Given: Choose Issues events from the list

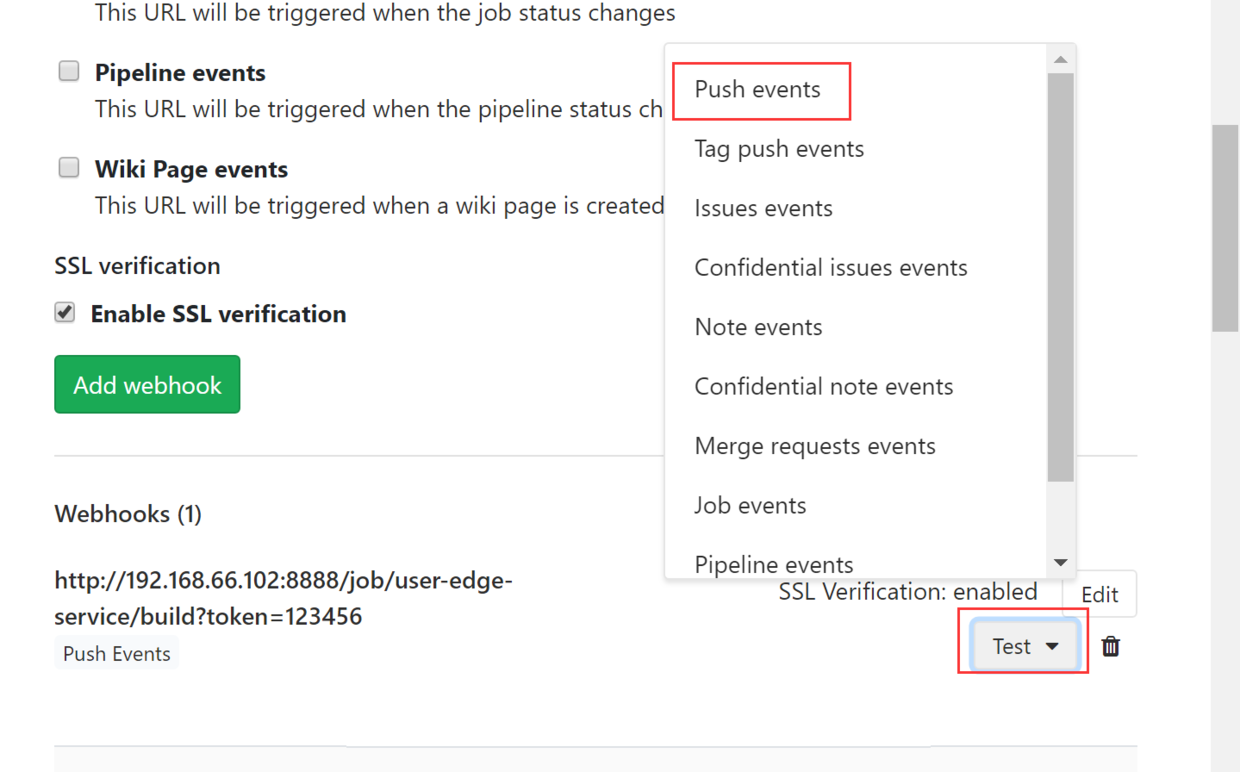Looking at the screenshot, I should (x=763, y=208).
